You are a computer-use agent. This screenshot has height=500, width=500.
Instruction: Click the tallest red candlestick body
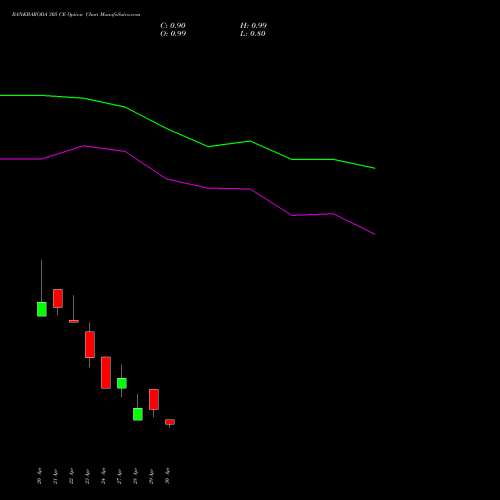[106, 373]
